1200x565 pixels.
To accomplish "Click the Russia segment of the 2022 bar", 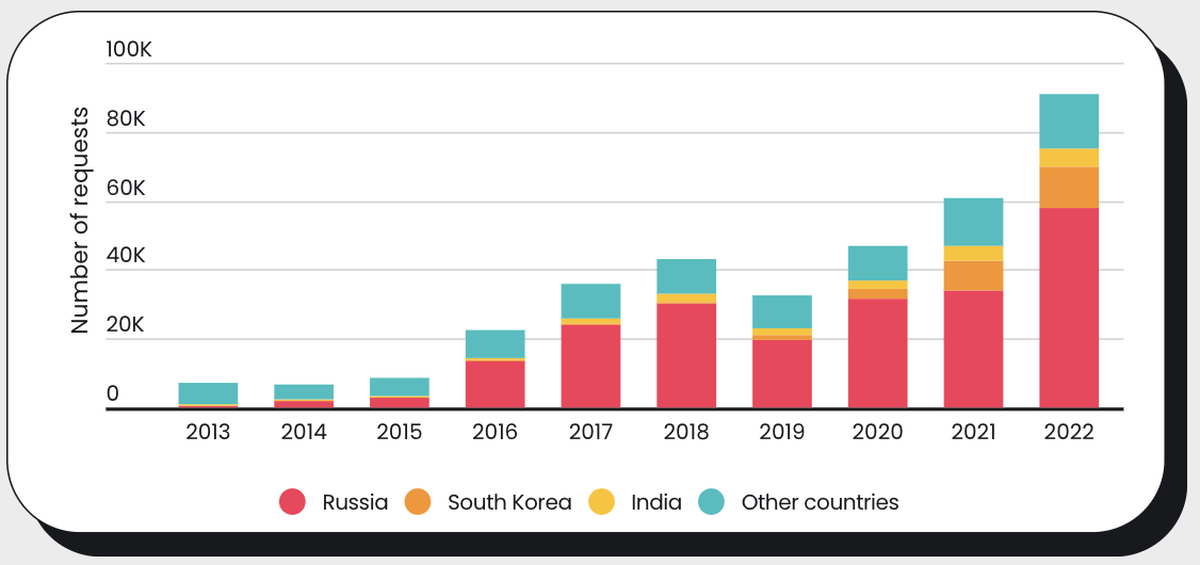I will [x=1069, y=308].
